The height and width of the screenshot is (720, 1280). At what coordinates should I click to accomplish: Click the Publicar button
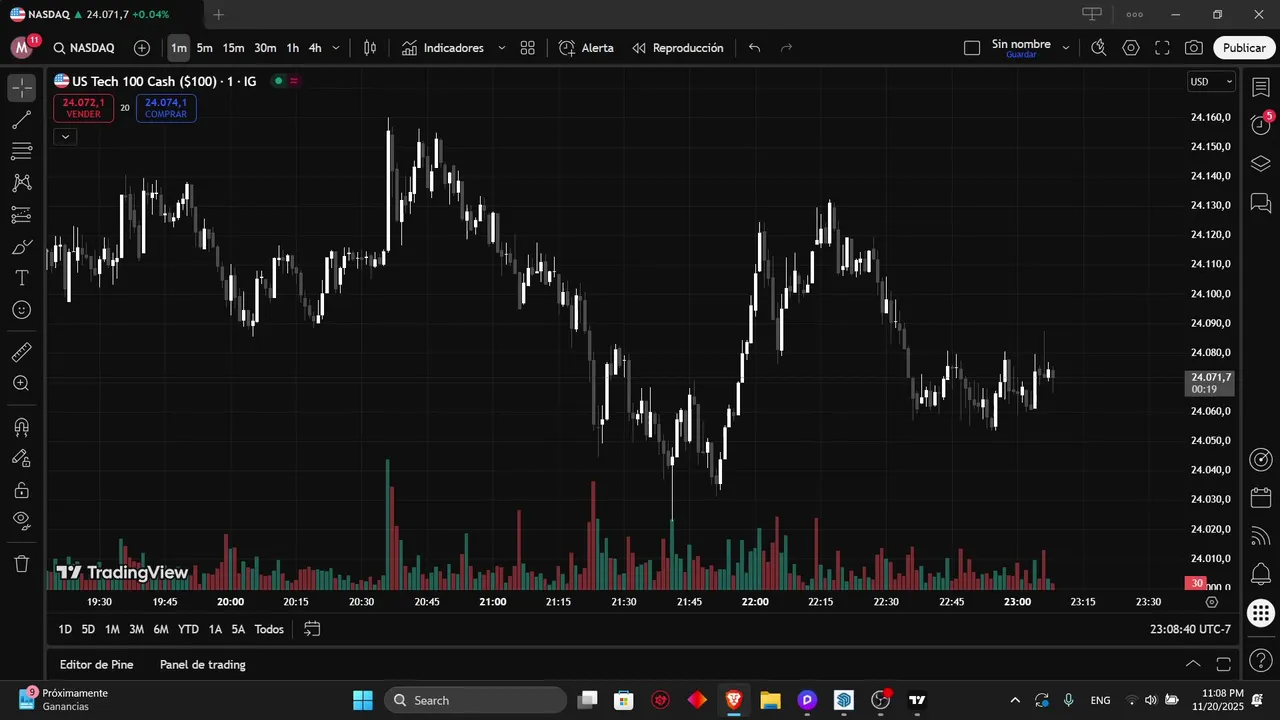coord(1244,48)
